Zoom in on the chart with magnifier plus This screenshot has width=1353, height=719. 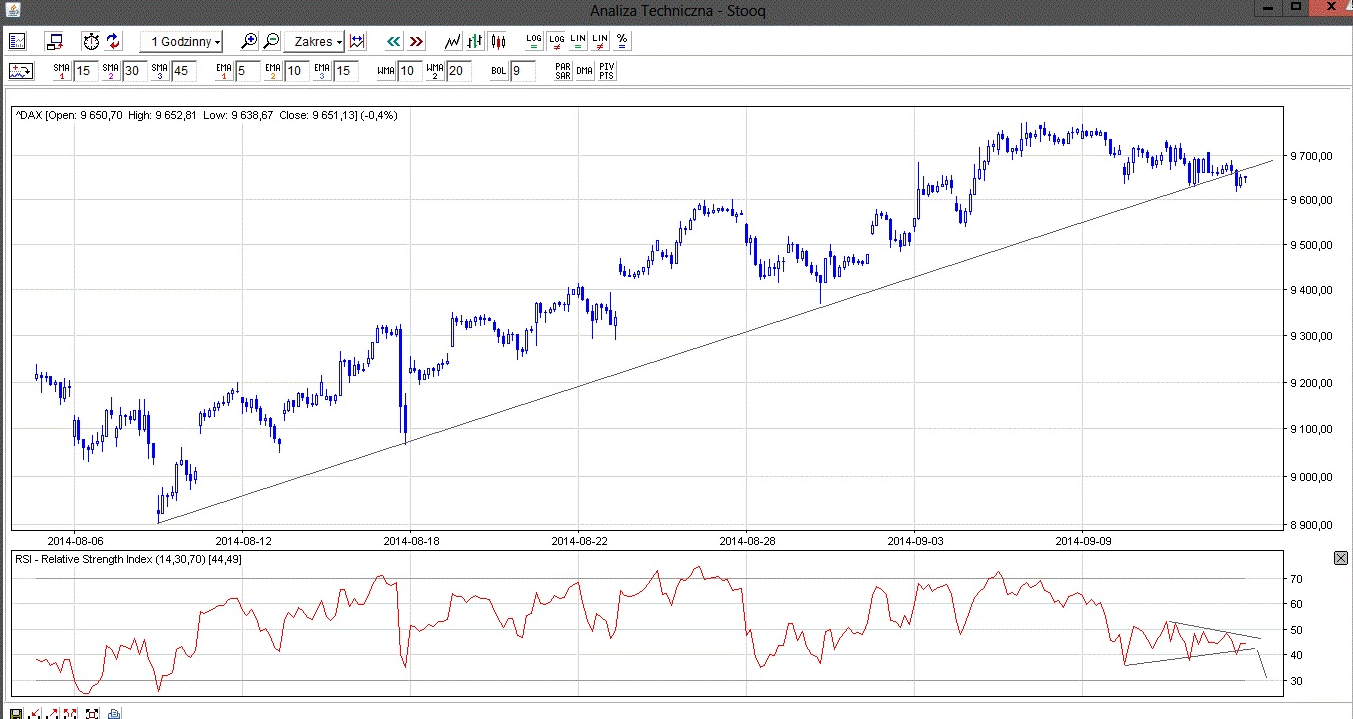click(x=250, y=41)
